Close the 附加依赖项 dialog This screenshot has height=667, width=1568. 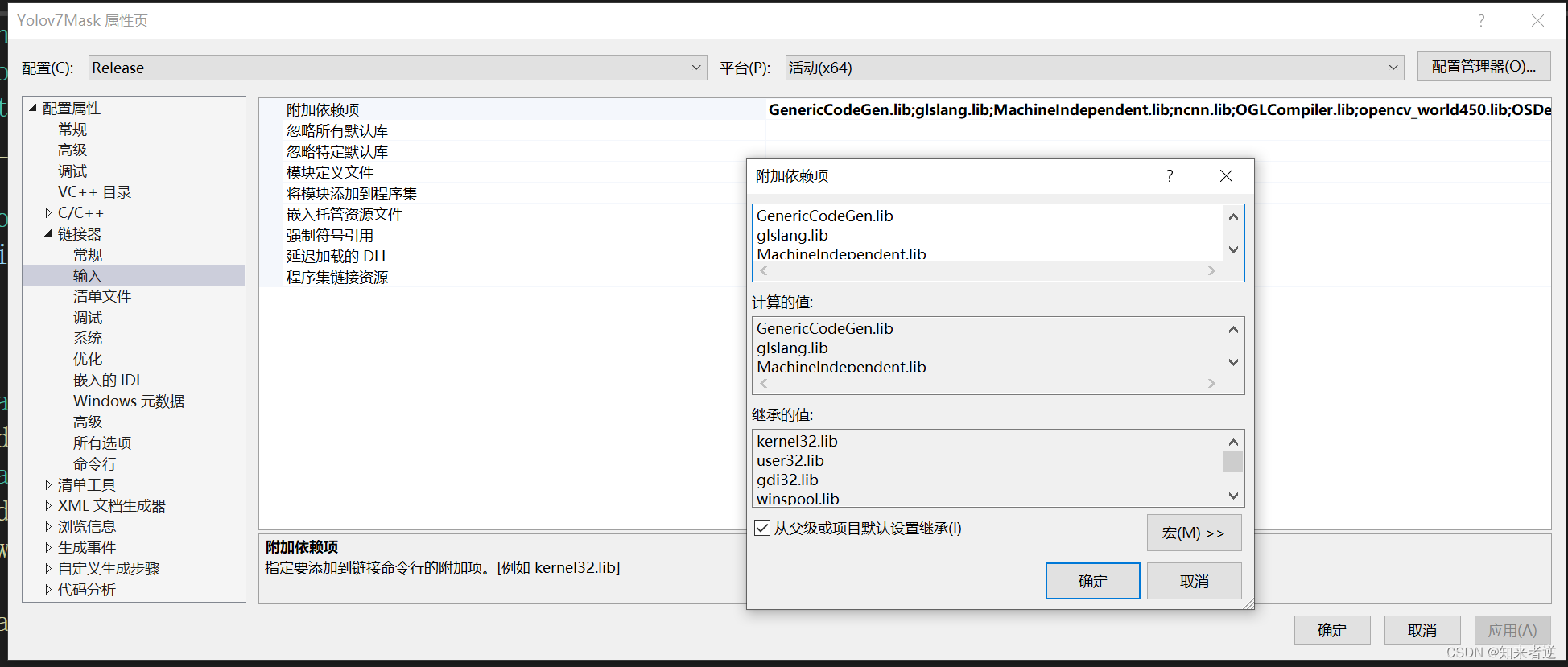pos(1226,175)
